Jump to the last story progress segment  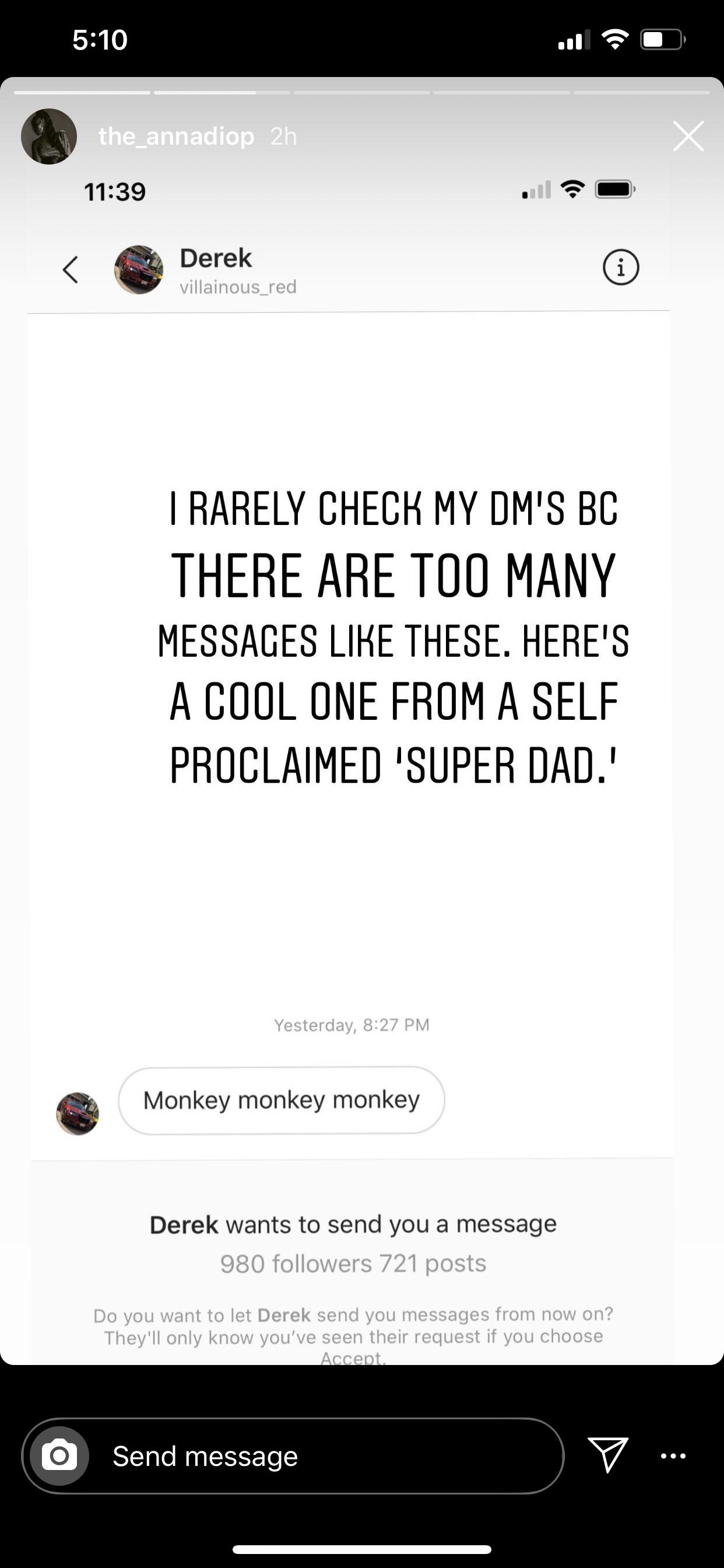pos(641,93)
